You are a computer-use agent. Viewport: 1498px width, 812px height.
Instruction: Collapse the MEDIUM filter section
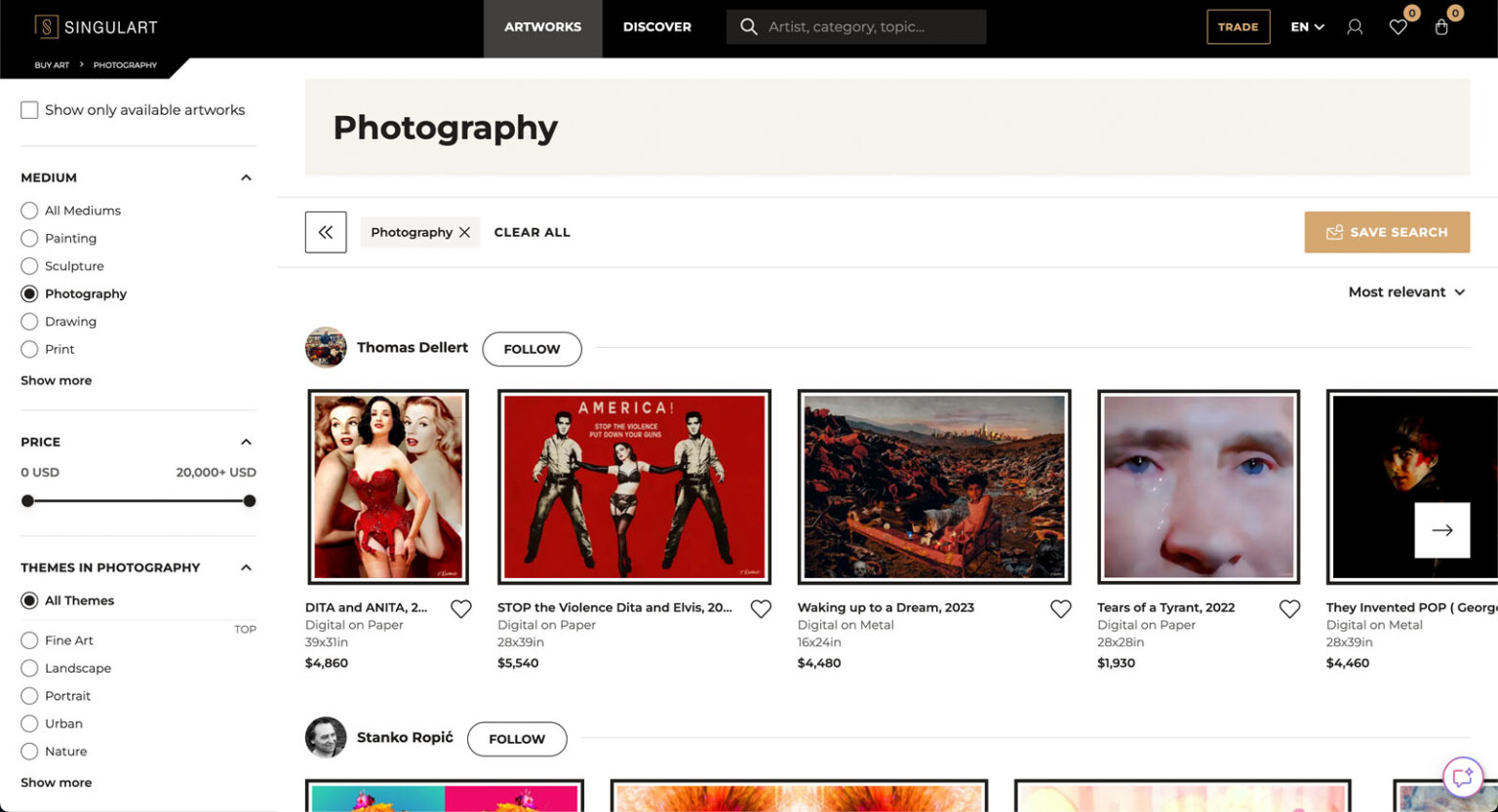tap(247, 176)
